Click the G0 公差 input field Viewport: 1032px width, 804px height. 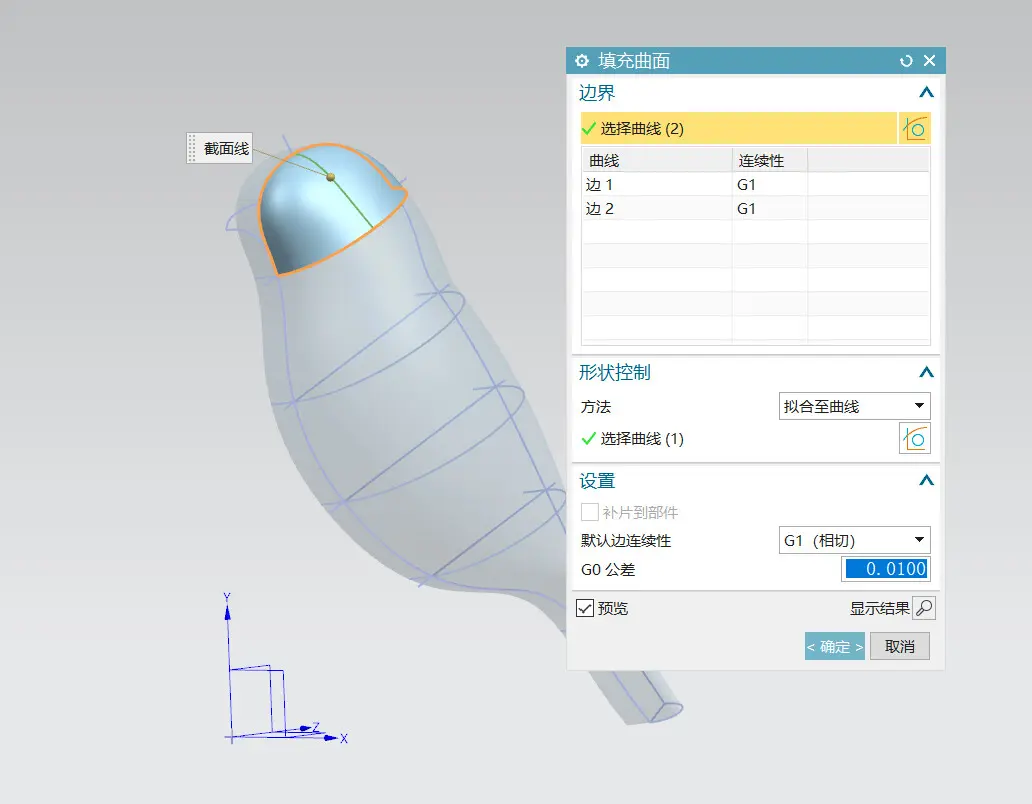886,568
